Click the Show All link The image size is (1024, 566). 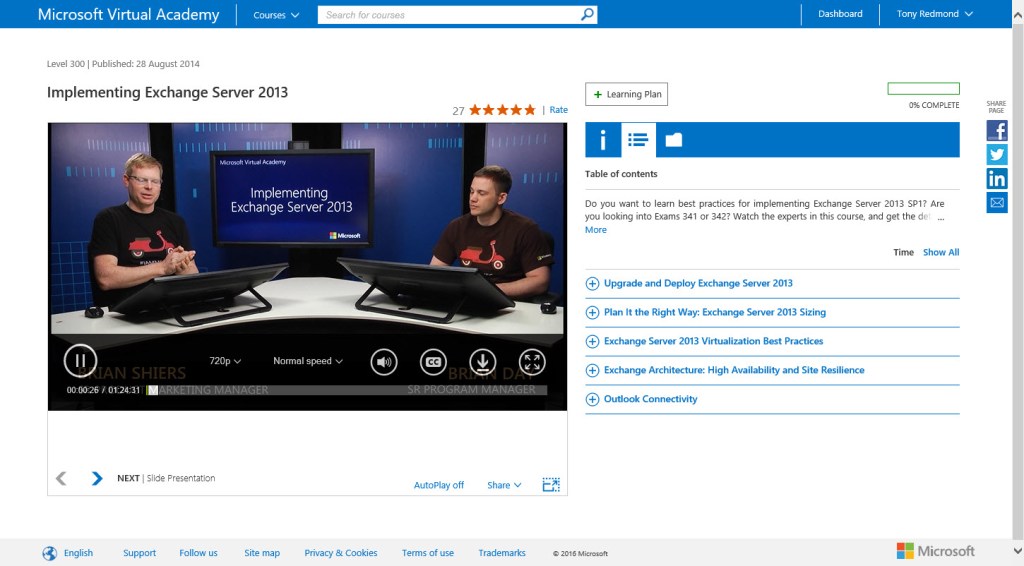(940, 252)
